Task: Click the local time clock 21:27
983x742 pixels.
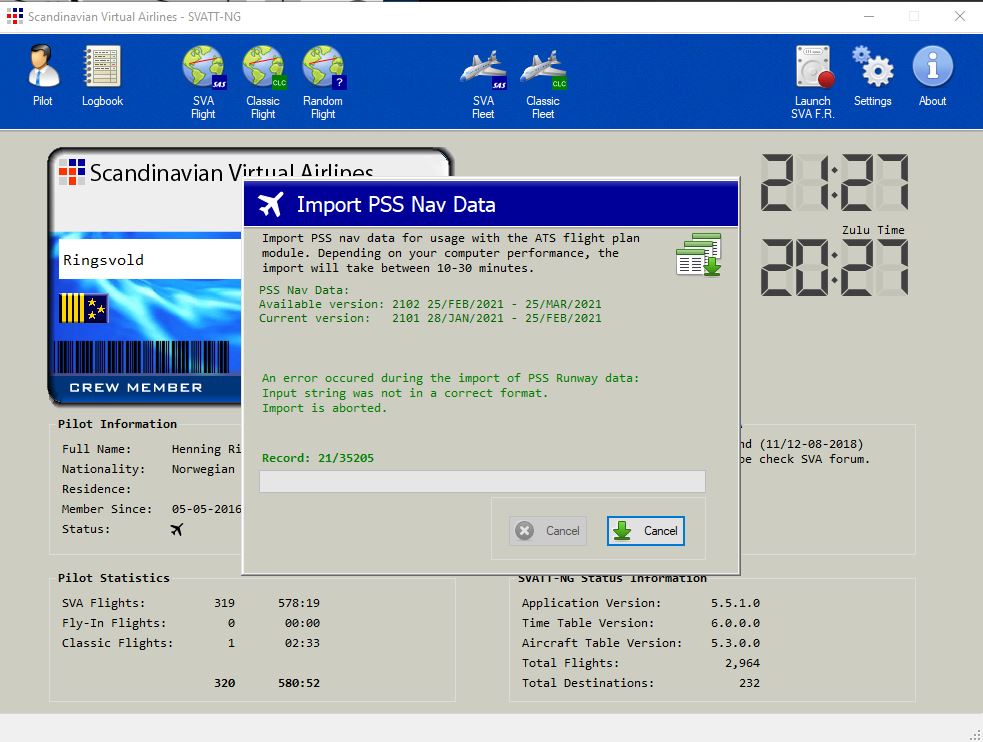Action: click(x=834, y=182)
